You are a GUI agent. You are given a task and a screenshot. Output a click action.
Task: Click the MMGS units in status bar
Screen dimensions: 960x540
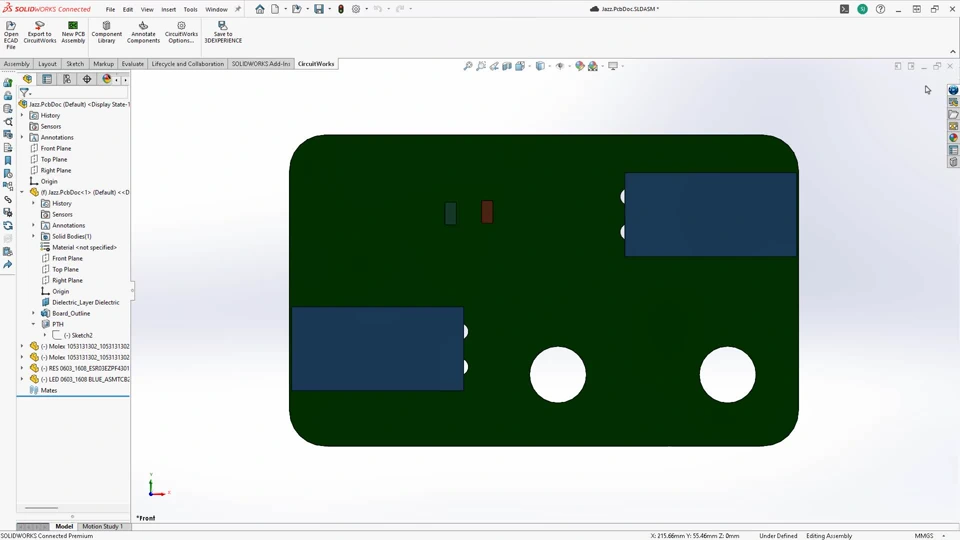[x=923, y=536]
